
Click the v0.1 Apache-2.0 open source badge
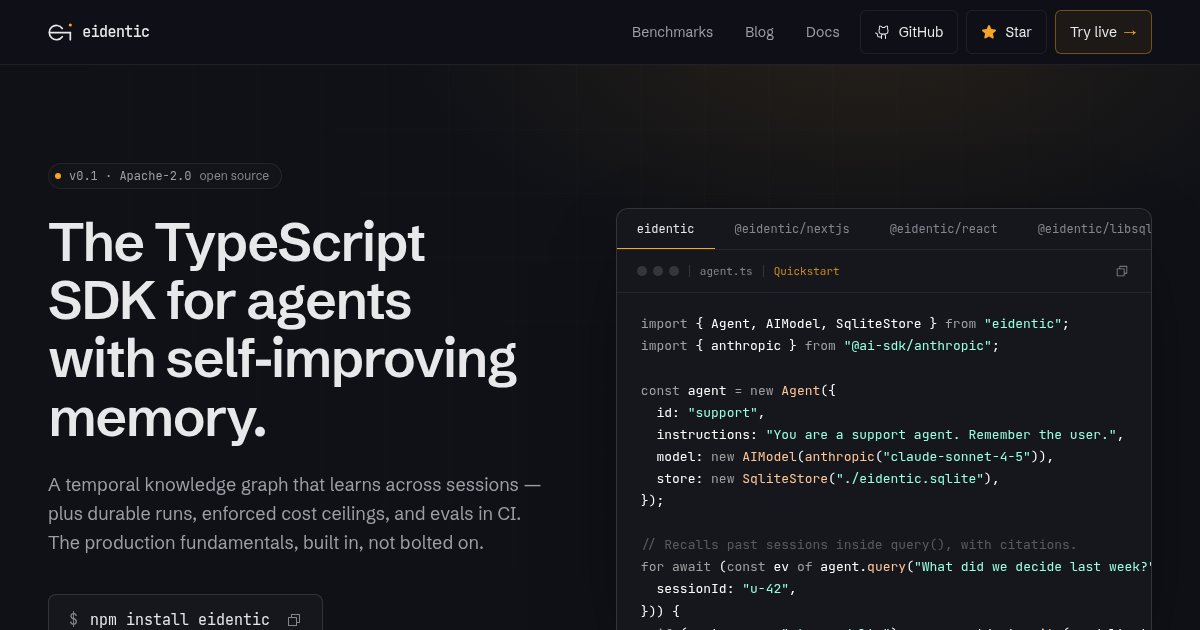tap(165, 176)
